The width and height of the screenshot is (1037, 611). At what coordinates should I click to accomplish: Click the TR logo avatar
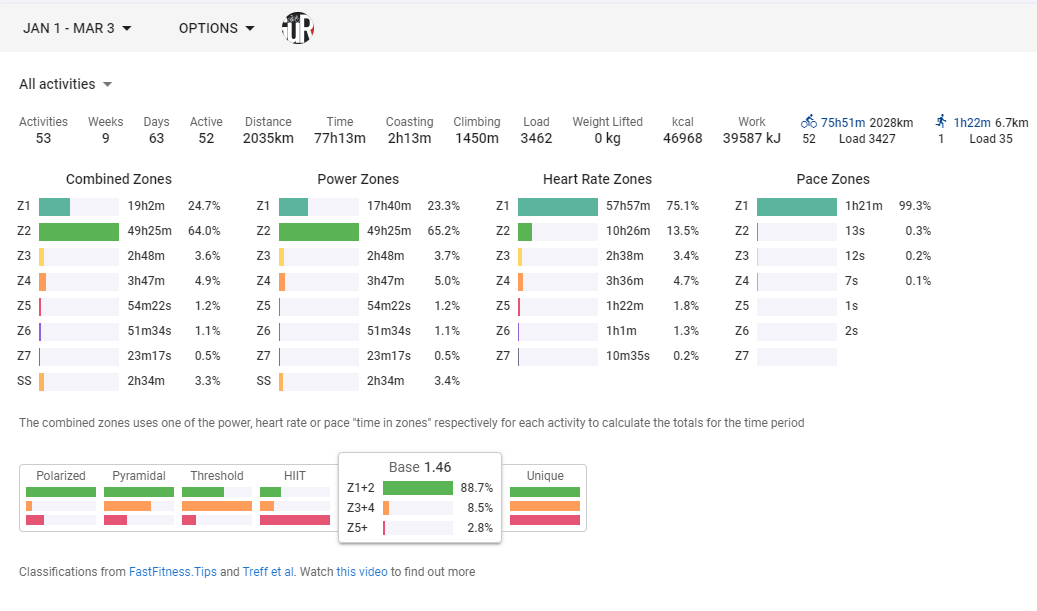(298, 28)
